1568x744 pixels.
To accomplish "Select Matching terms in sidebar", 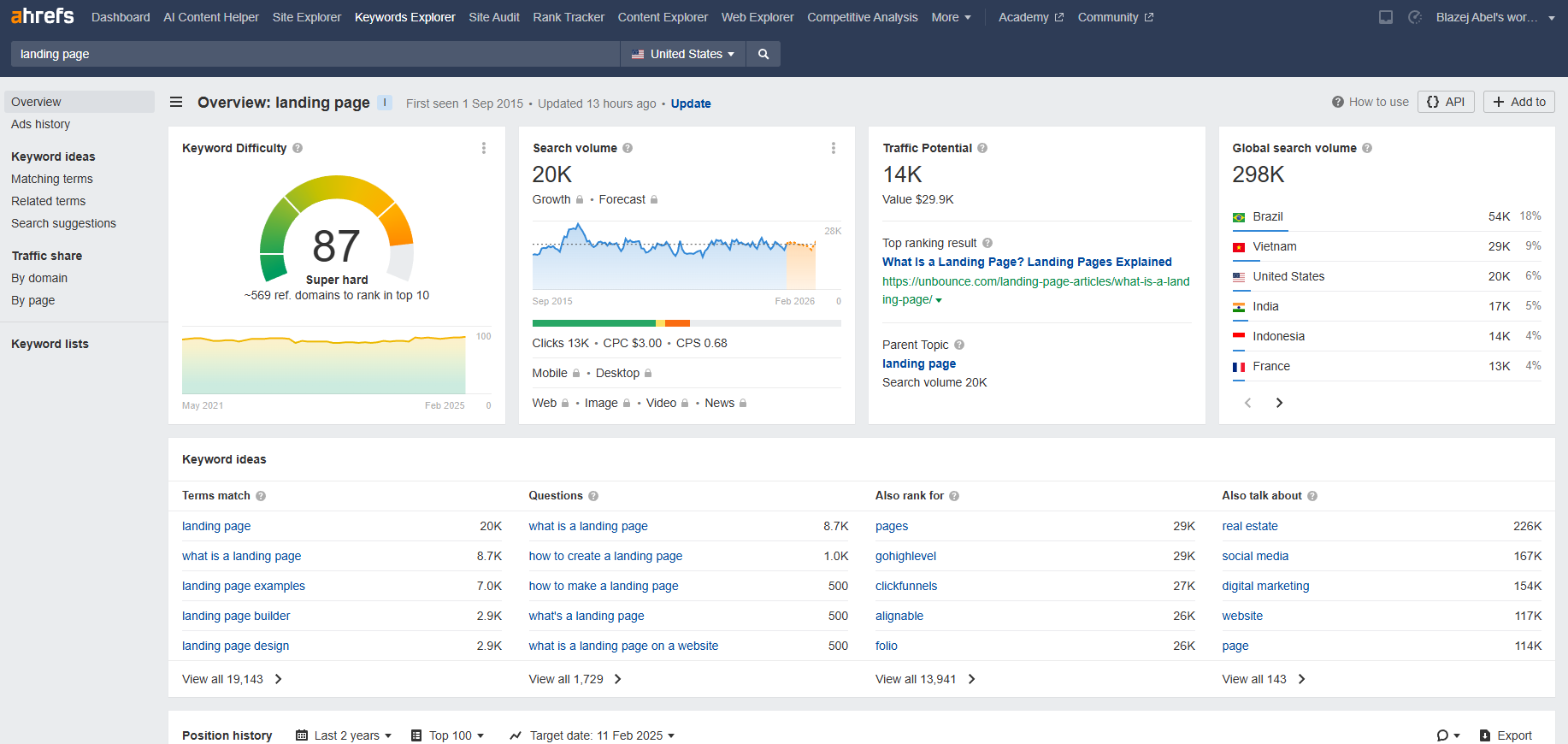I will coord(52,179).
